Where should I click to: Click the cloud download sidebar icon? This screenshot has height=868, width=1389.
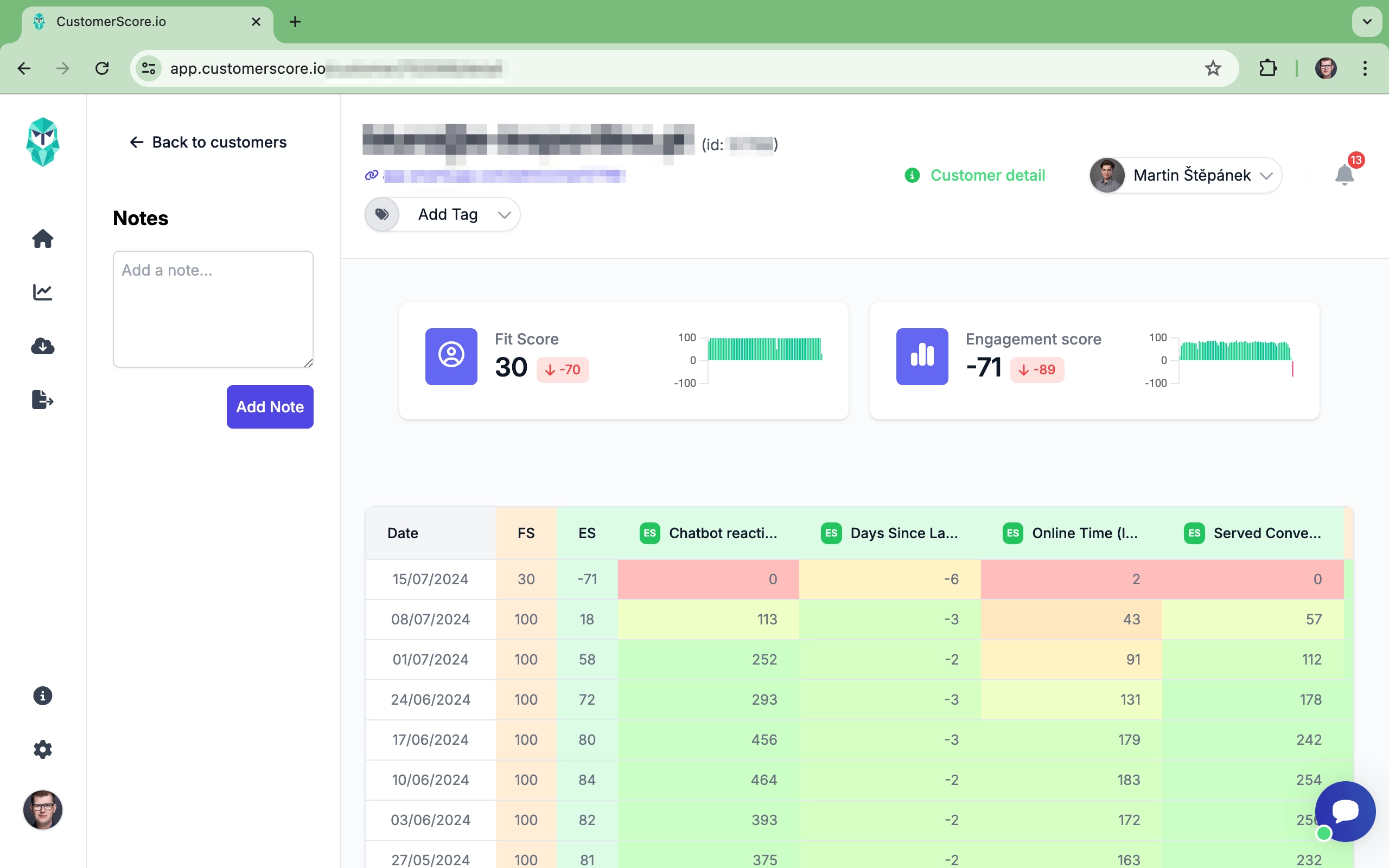point(42,346)
